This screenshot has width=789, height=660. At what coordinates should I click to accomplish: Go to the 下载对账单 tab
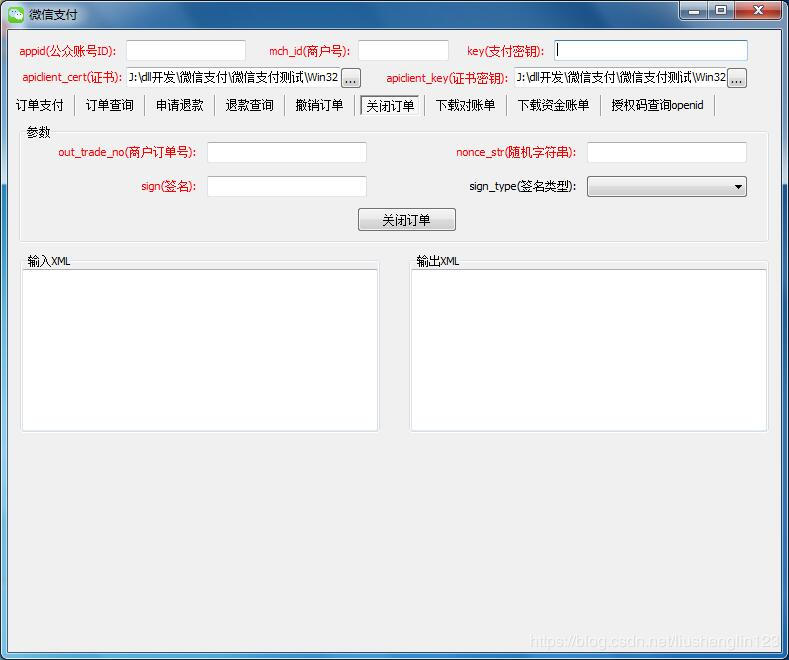point(465,105)
